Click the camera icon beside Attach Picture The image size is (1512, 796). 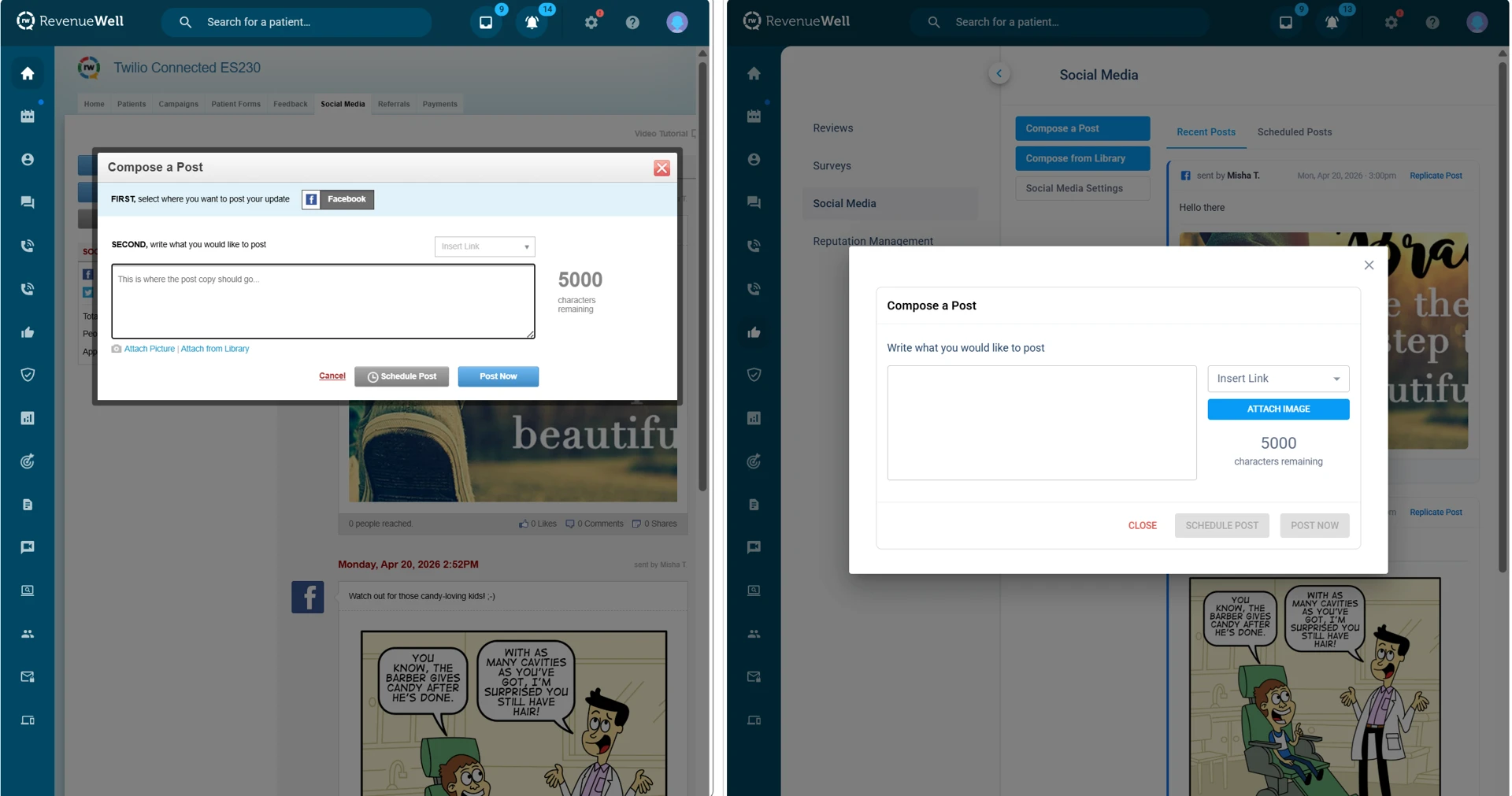[117, 349]
